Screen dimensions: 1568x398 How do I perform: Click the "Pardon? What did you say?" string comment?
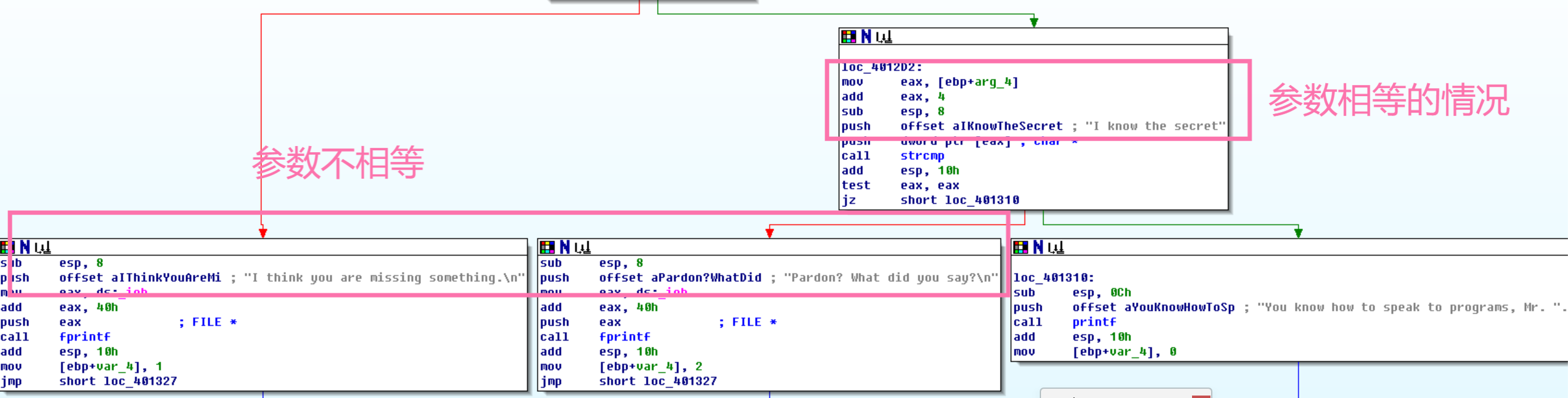click(x=891, y=278)
